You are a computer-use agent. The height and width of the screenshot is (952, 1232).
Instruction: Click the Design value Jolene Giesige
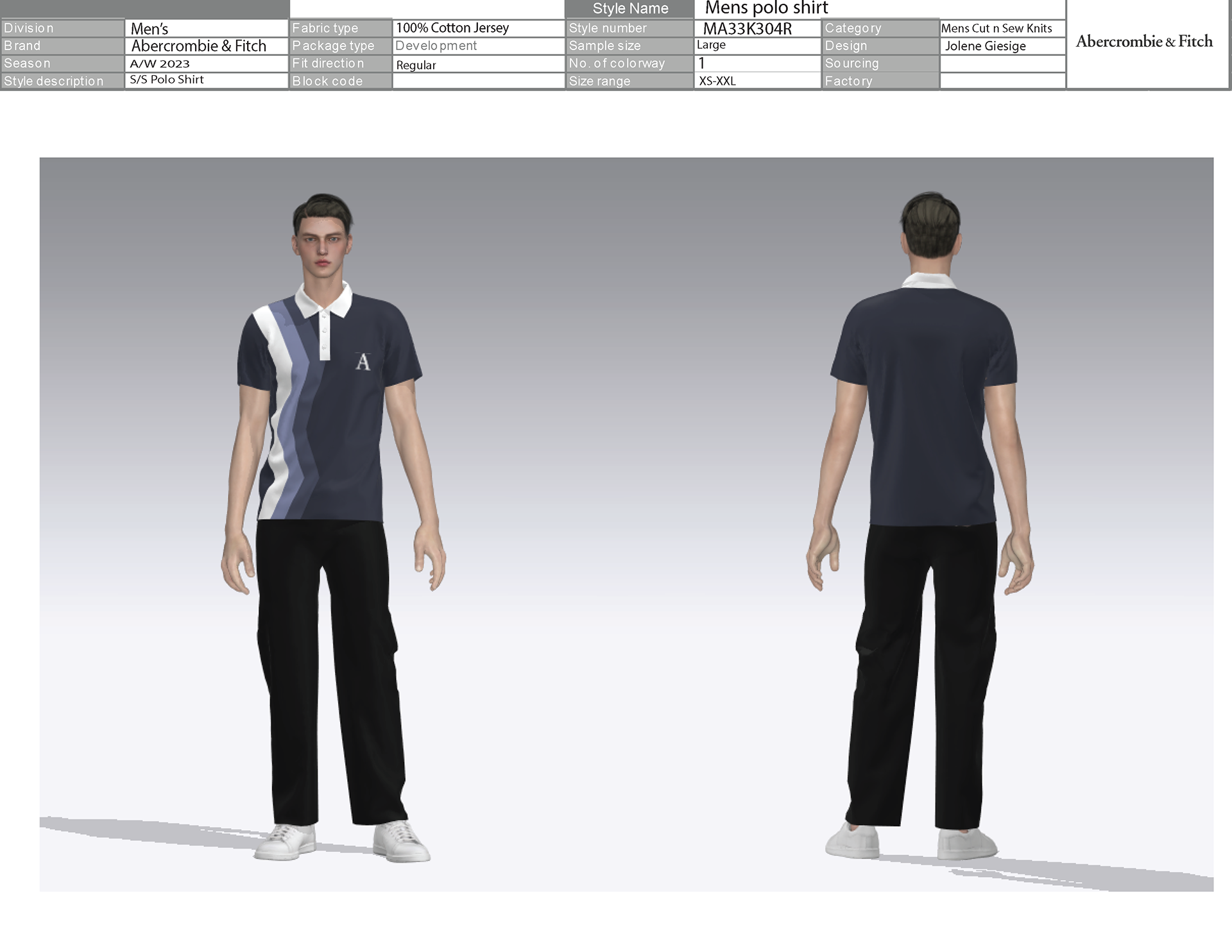click(985, 46)
